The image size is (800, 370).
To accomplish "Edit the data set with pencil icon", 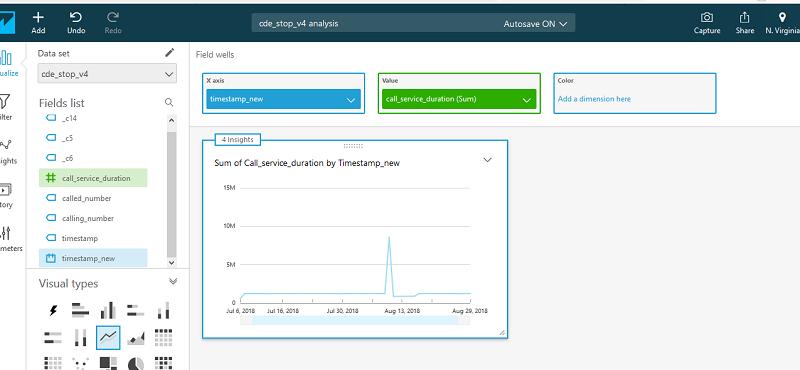I will 170,53.
